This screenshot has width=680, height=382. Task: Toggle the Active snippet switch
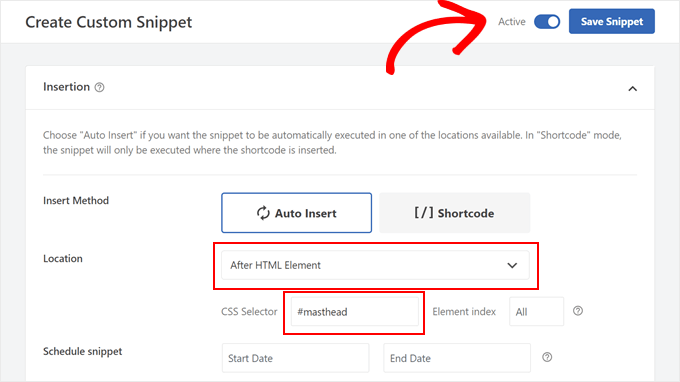(x=547, y=22)
